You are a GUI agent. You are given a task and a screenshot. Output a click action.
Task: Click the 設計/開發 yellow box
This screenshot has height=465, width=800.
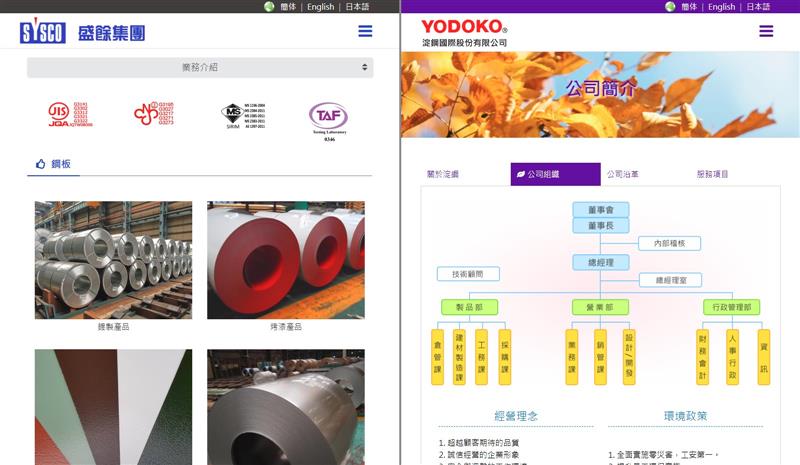[x=629, y=357]
